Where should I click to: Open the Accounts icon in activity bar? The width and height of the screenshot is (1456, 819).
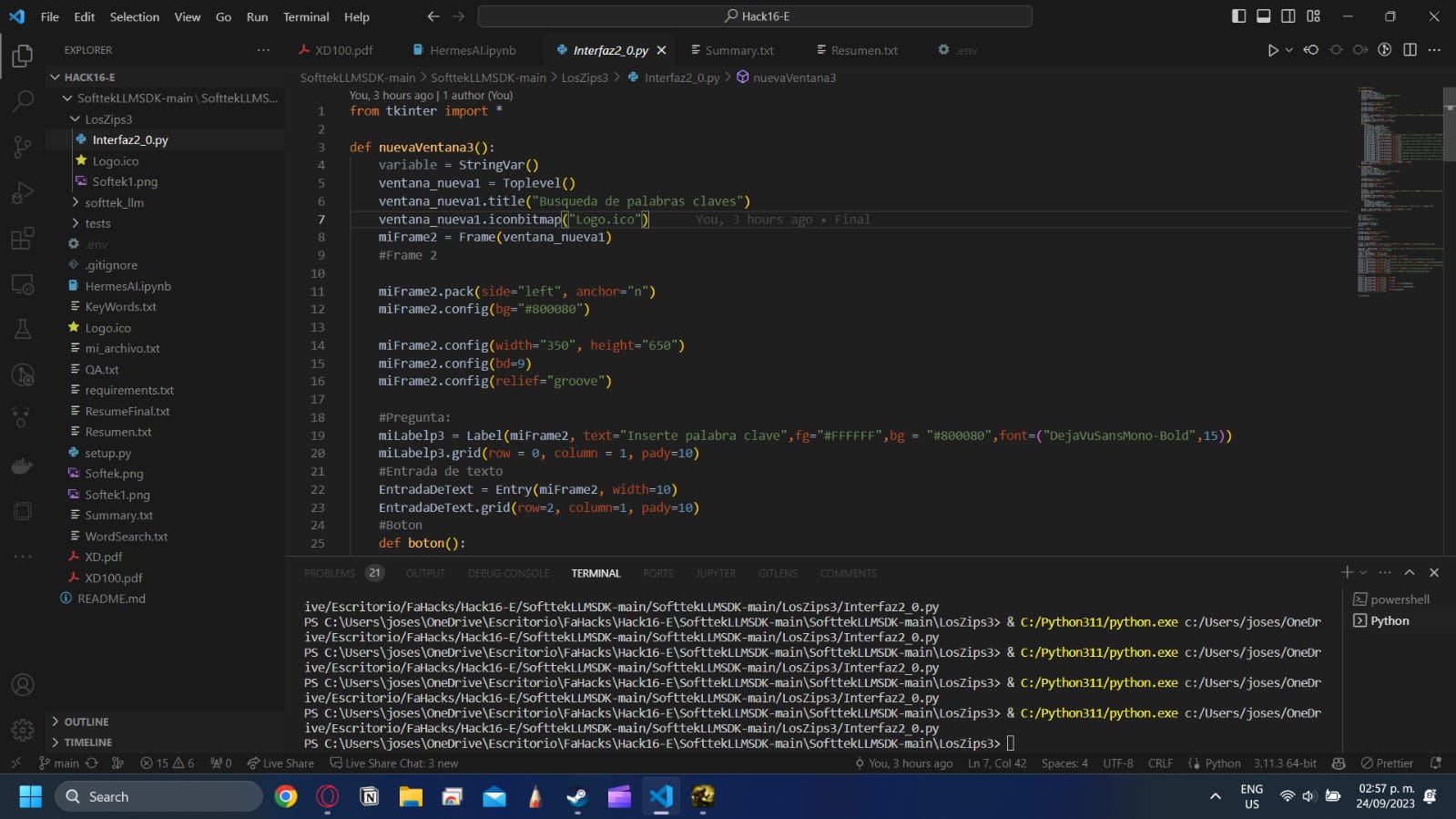pos(23,685)
